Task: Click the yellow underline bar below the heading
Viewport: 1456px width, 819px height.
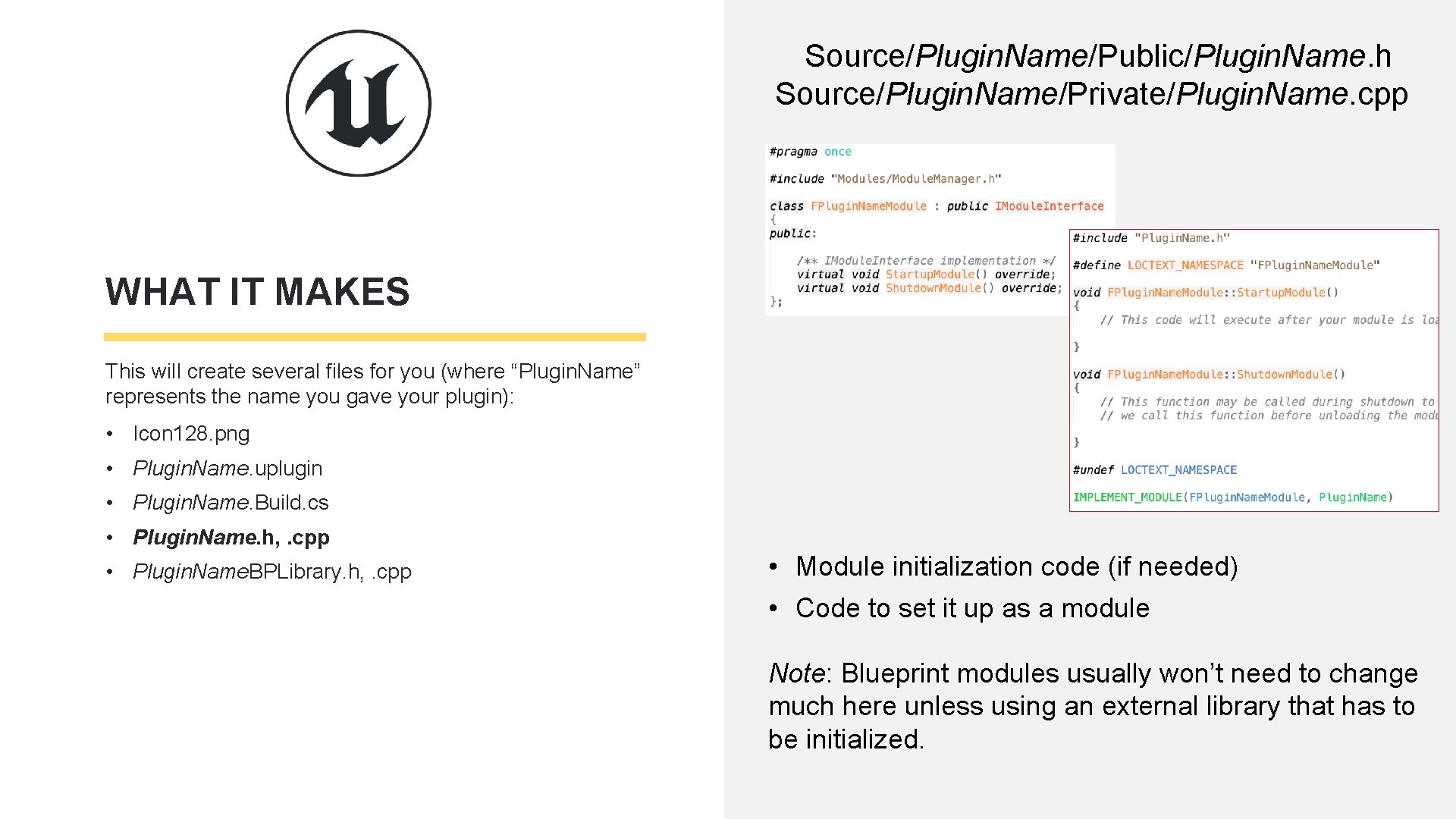Action: pos(375,337)
